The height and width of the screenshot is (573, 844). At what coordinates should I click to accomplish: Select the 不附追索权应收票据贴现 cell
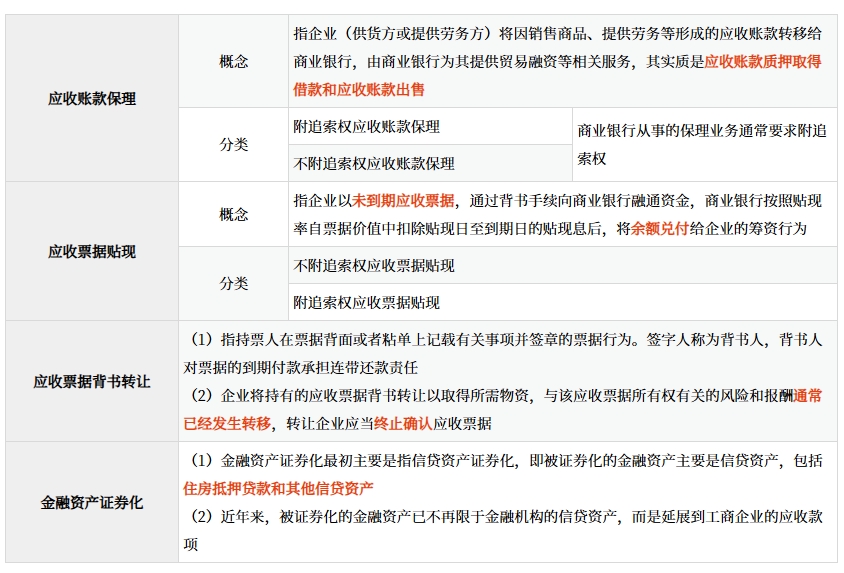pyautogui.click(x=374, y=266)
